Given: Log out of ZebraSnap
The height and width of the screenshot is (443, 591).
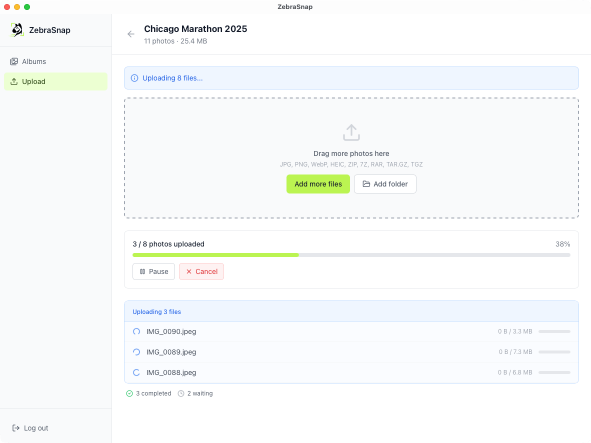Looking at the screenshot, I should tap(30, 428).
